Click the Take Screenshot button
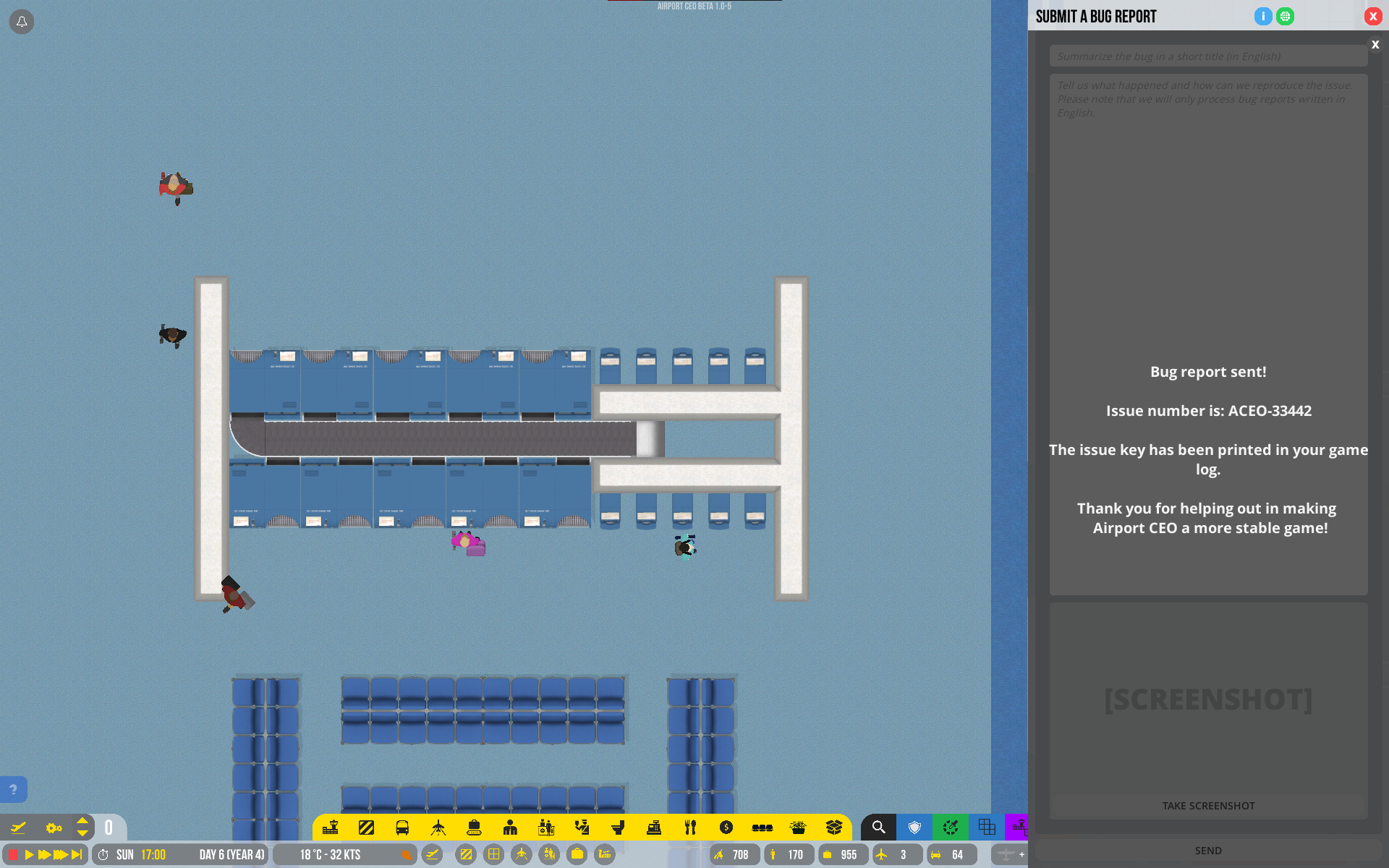 click(1208, 805)
